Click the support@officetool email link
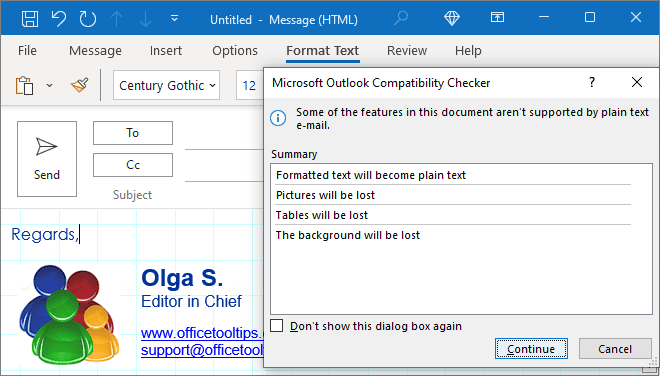The width and height of the screenshot is (660, 376). click(x=202, y=350)
